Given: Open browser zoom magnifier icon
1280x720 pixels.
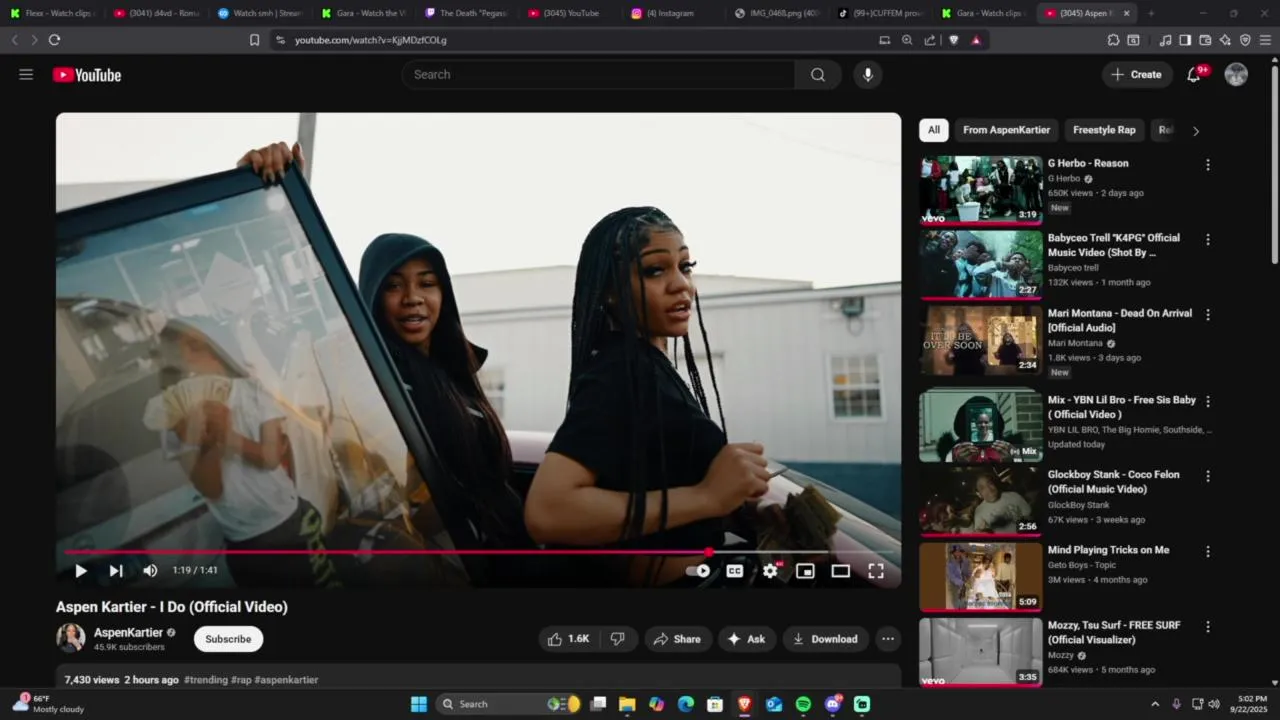Looking at the screenshot, I should (x=907, y=40).
